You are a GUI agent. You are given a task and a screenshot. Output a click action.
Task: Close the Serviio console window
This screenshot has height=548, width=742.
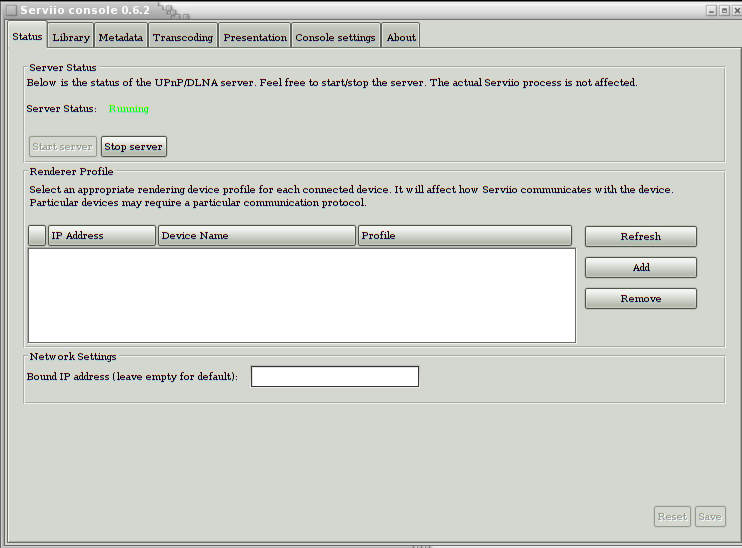(x=737, y=10)
